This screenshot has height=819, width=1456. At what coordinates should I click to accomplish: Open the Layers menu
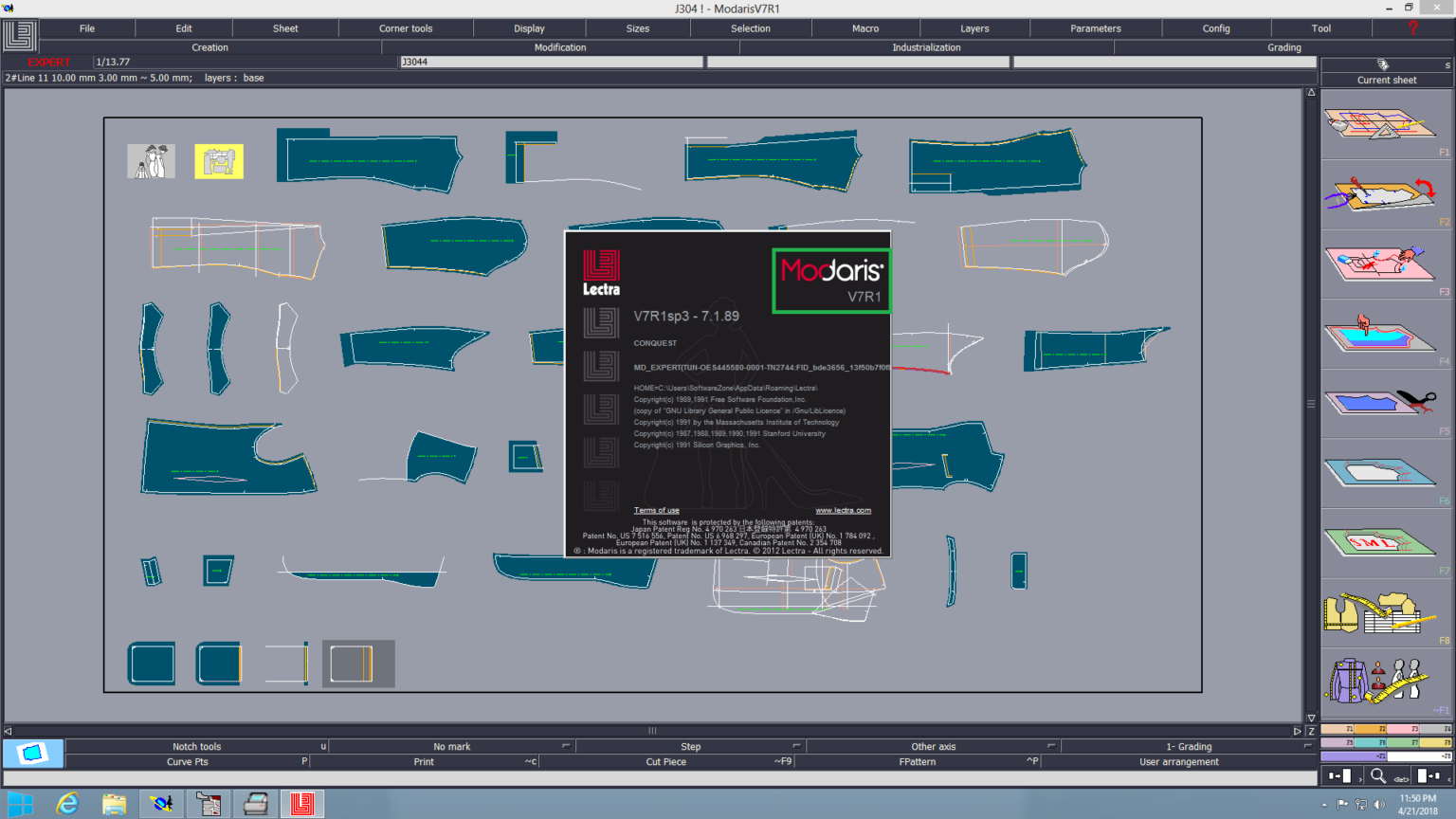pyautogui.click(x=974, y=28)
